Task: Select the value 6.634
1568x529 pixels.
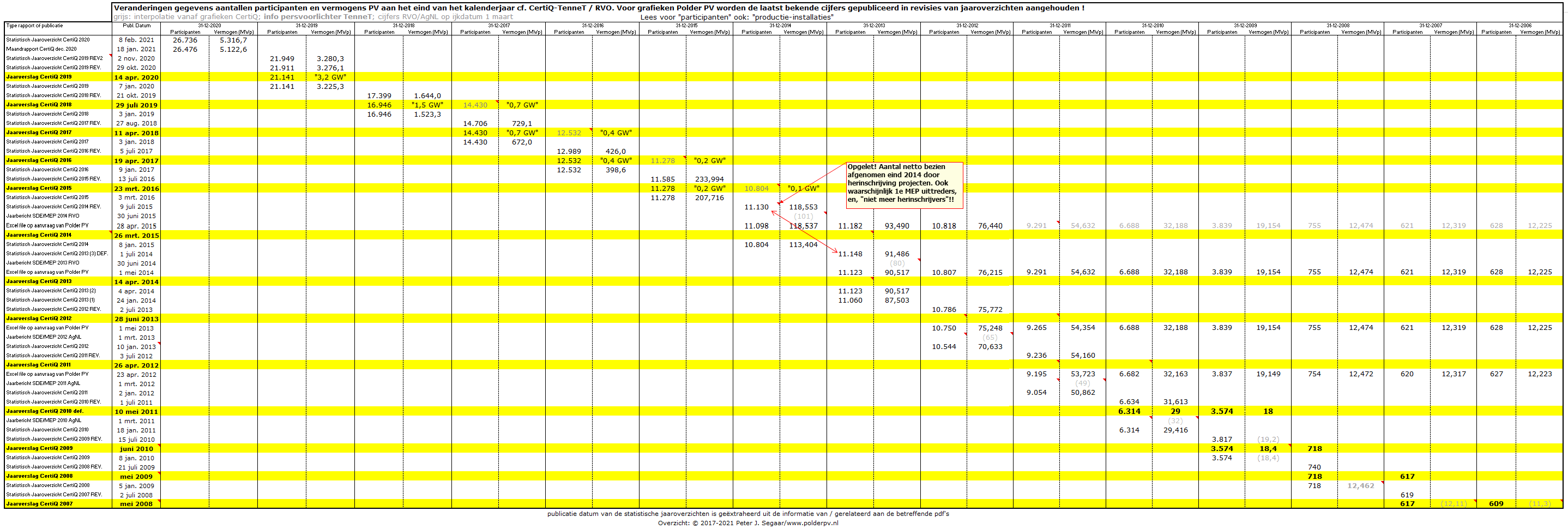Action: 1129,402
